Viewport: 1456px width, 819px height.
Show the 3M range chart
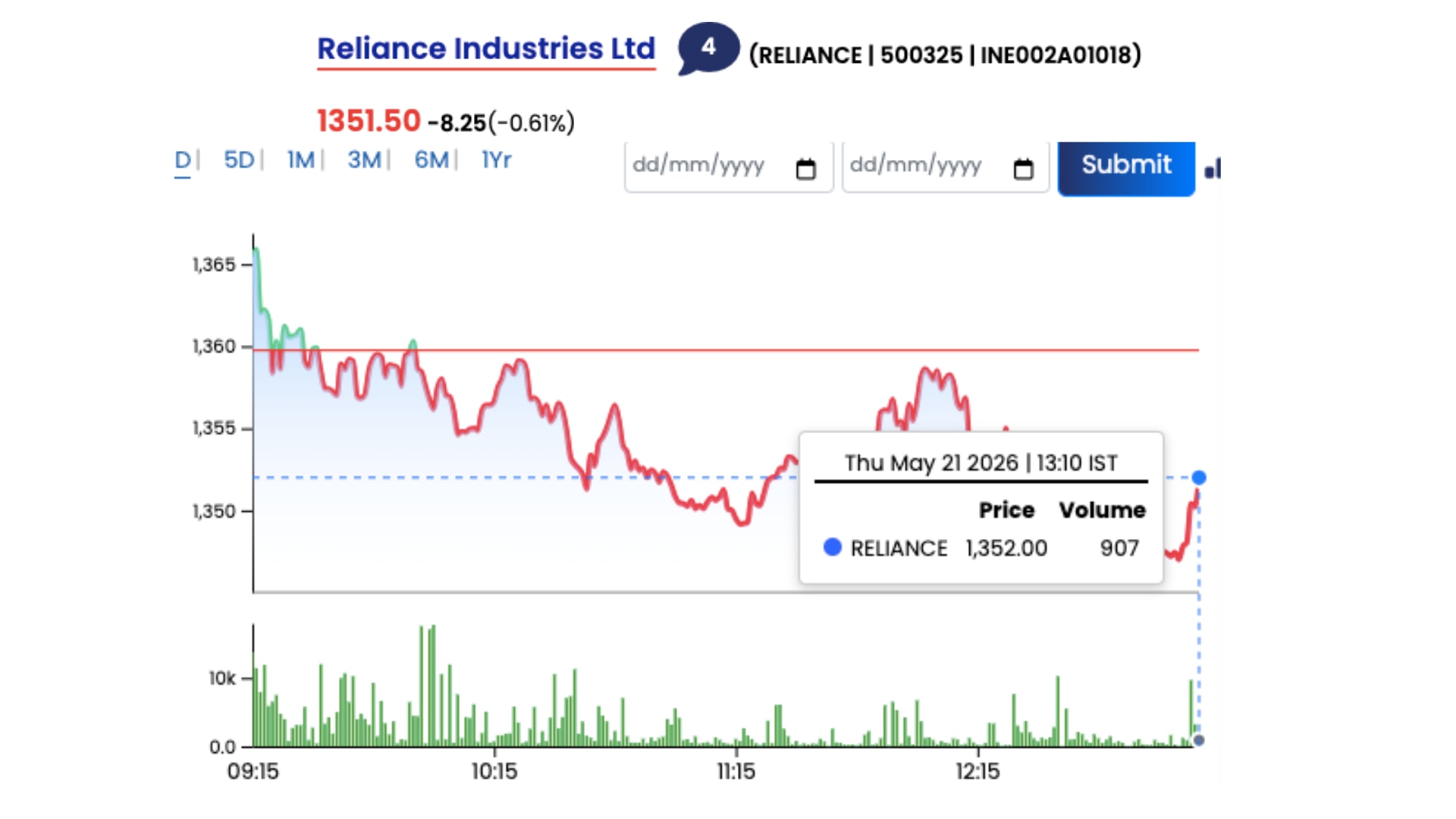pos(364,160)
